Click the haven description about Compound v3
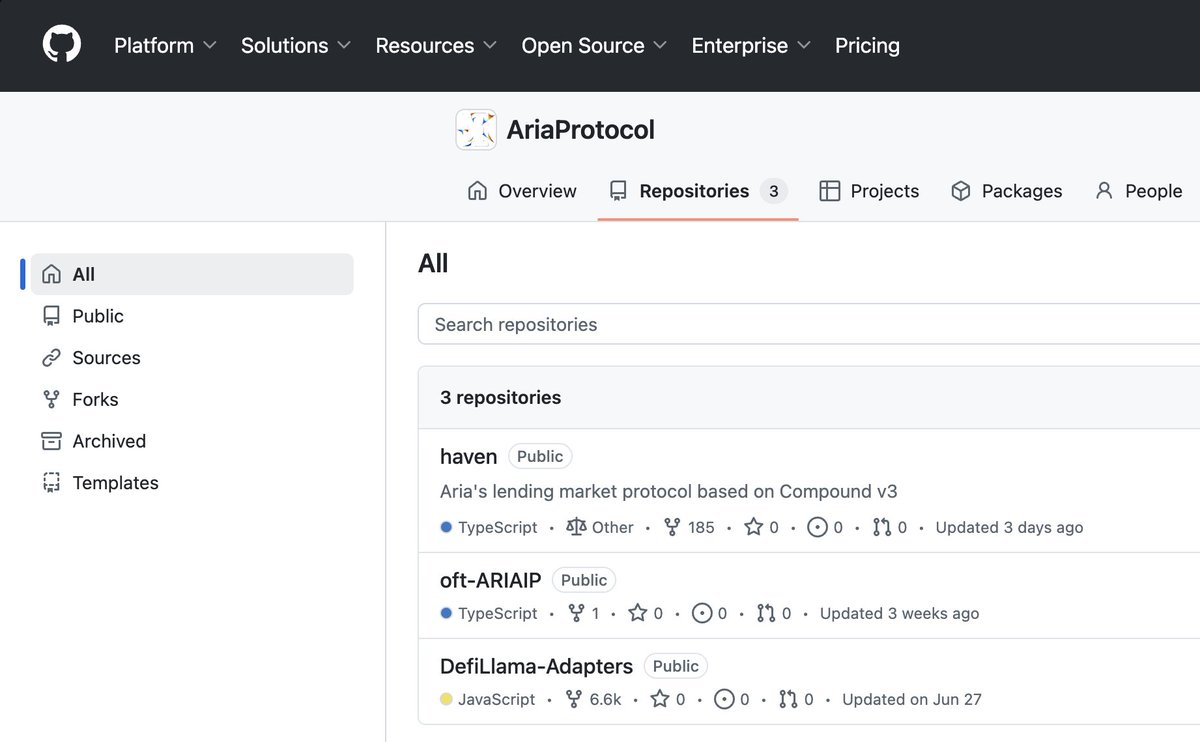The image size is (1200, 742). tap(669, 491)
